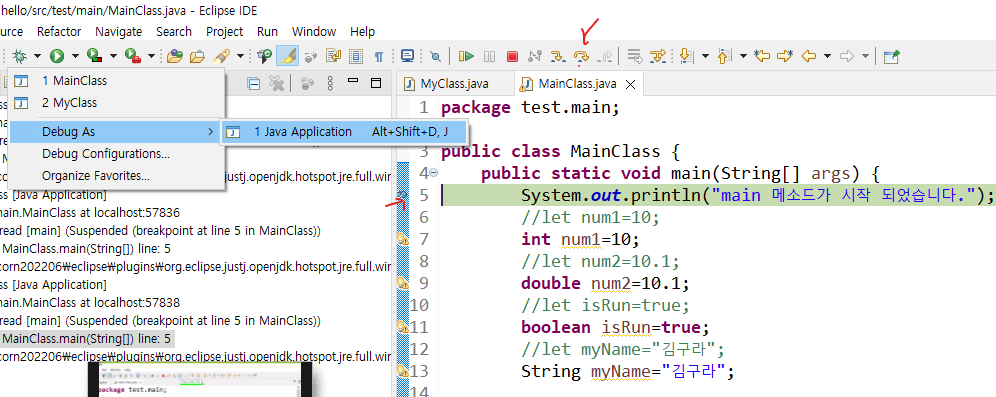Collapse the main method fold at line 4
Screen dimensions: 996x397
434,173
